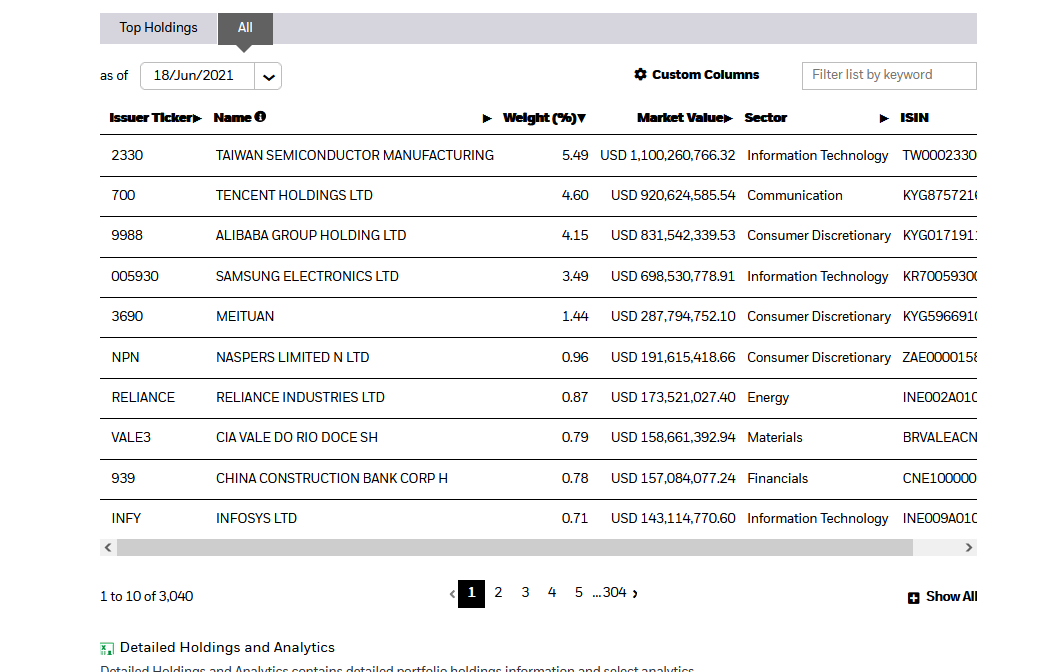
Task: Click NASPERS LIMITED N LTD name
Action: (292, 357)
